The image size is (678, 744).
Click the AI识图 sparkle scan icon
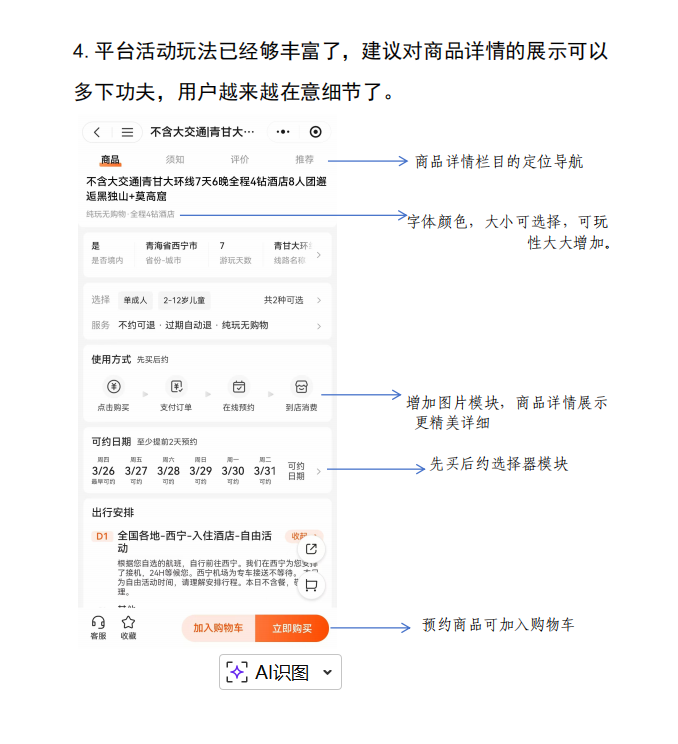[237, 672]
